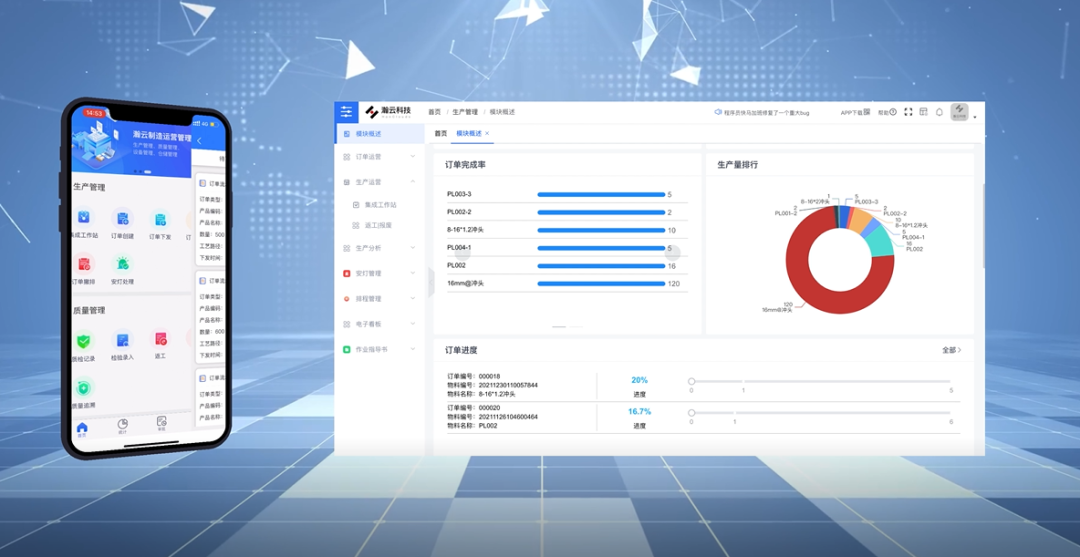Expand 生产分析 menu in sidebar

(380, 248)
